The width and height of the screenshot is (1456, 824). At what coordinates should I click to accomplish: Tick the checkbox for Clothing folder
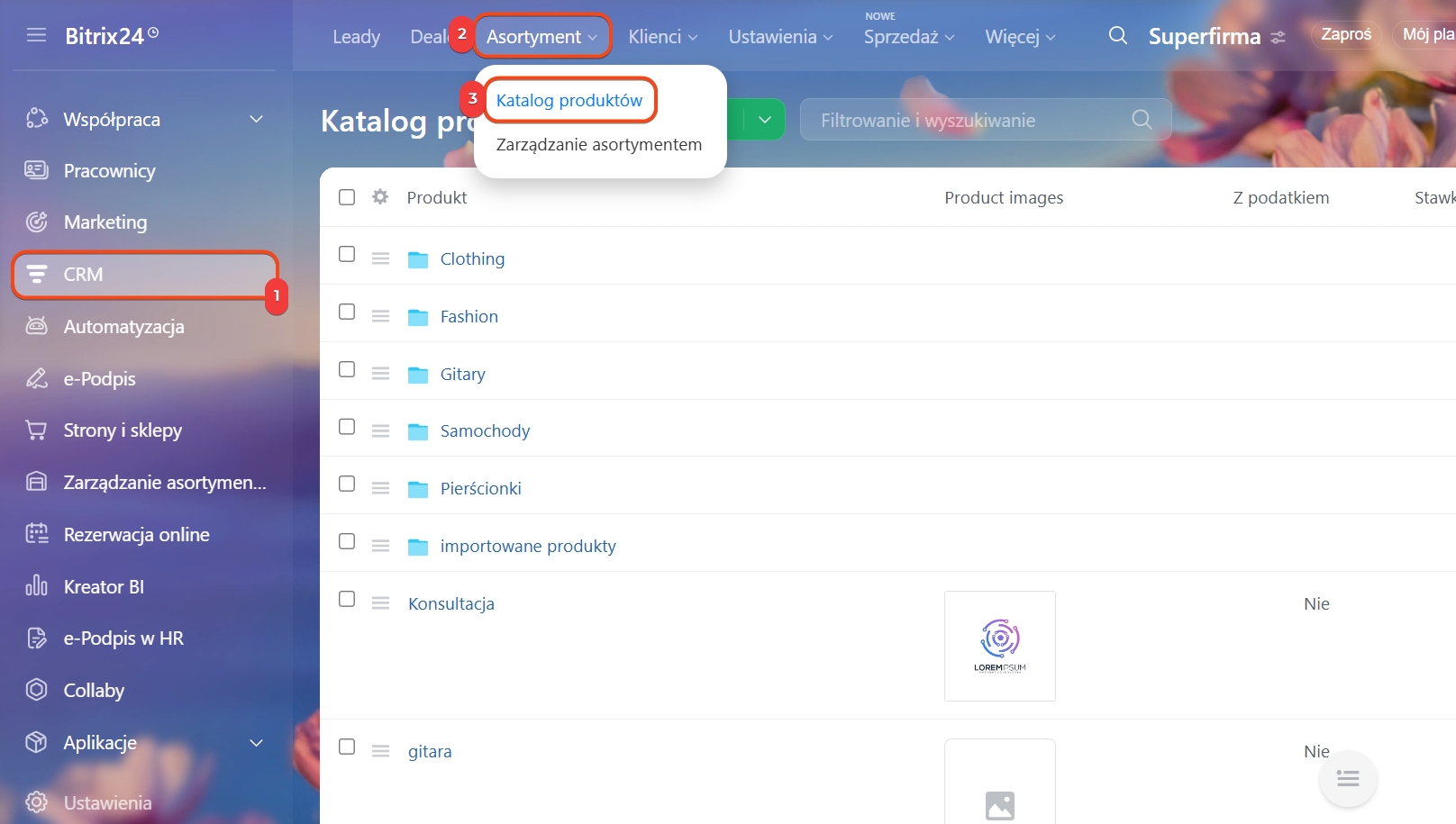coord(347,254)
